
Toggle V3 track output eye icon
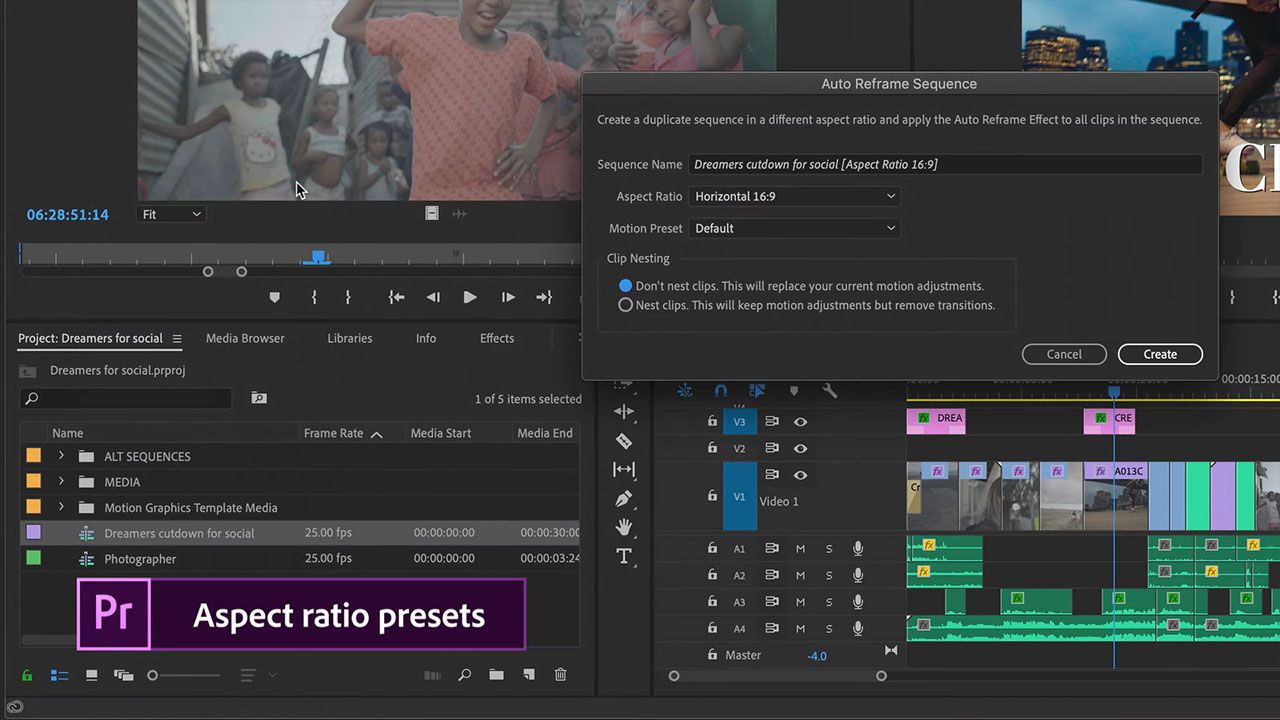coord(800,422)
